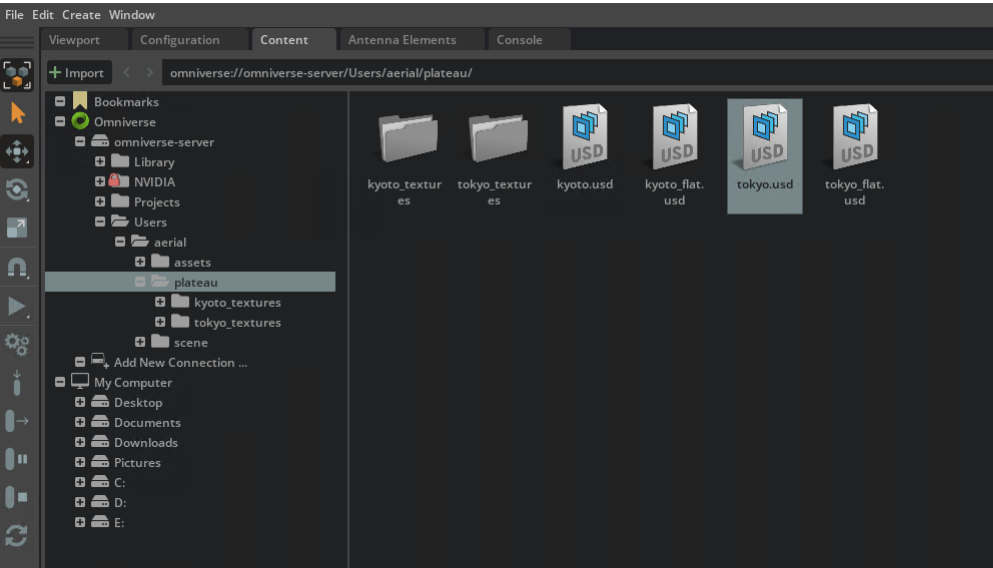This screenshot has width=993, height=568.
Task: Open the Create menu
Action: point(81,15)
